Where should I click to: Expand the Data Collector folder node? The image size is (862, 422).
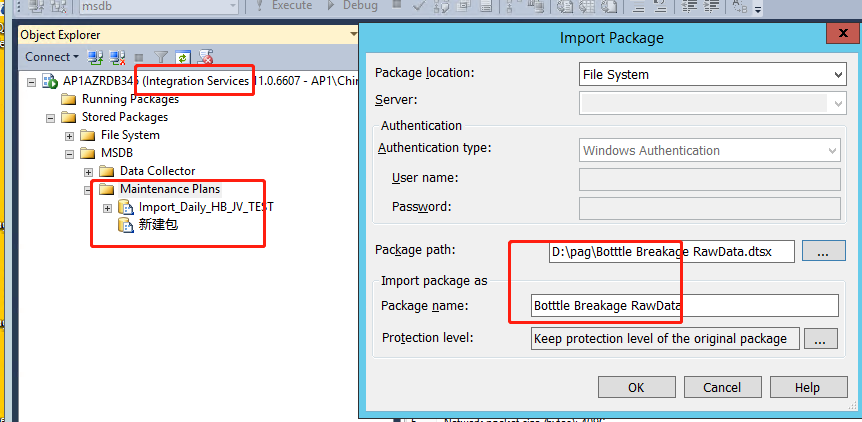click(x=88, y=172)
